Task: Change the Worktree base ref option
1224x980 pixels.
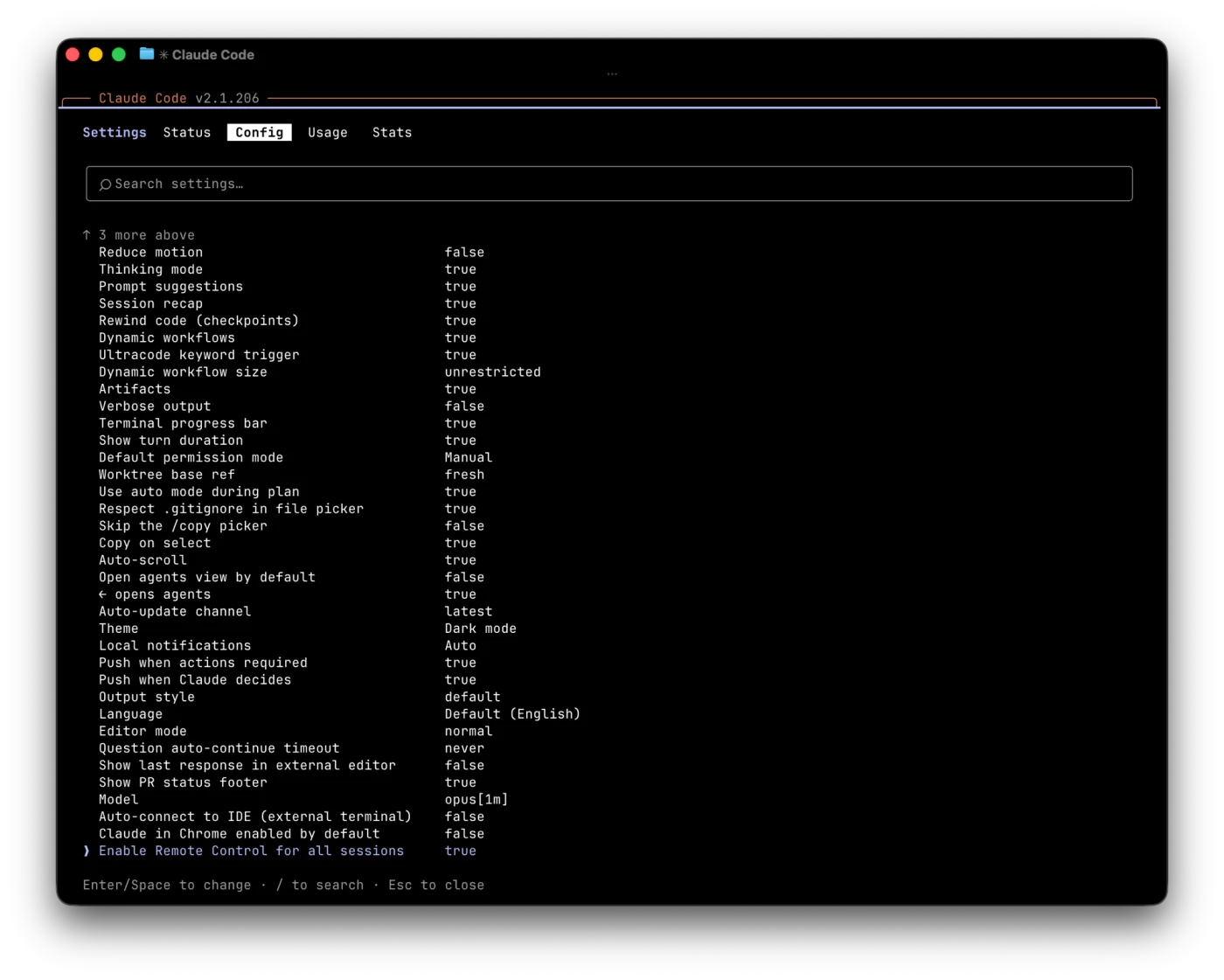Action: [x=291, y=475]
